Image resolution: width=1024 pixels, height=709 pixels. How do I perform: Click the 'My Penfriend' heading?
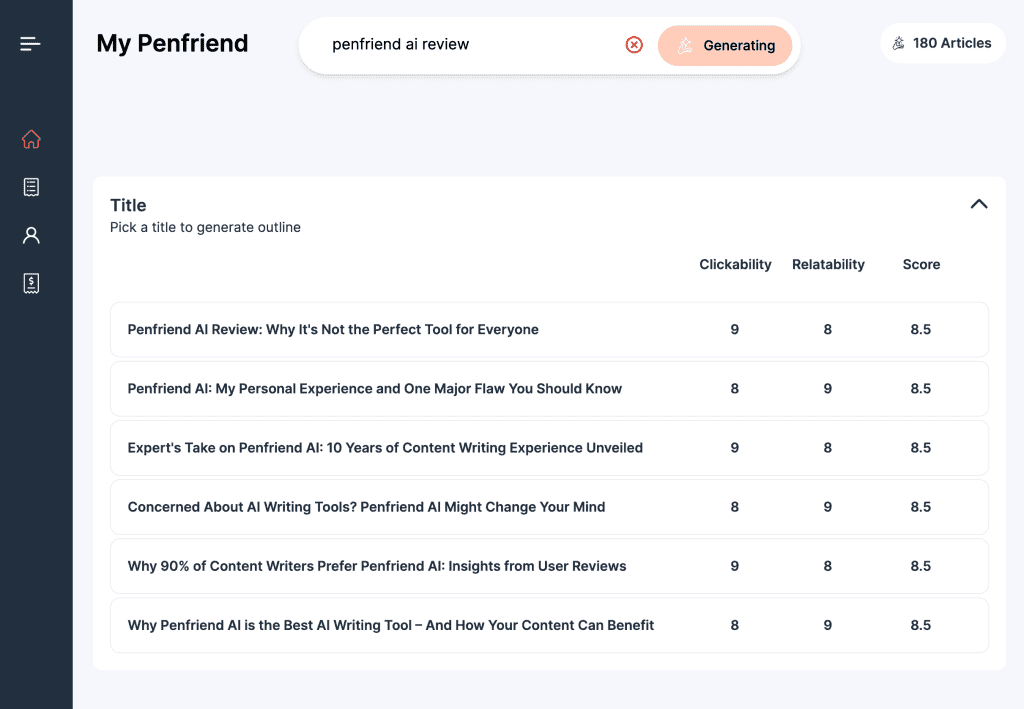click(172, 43)
